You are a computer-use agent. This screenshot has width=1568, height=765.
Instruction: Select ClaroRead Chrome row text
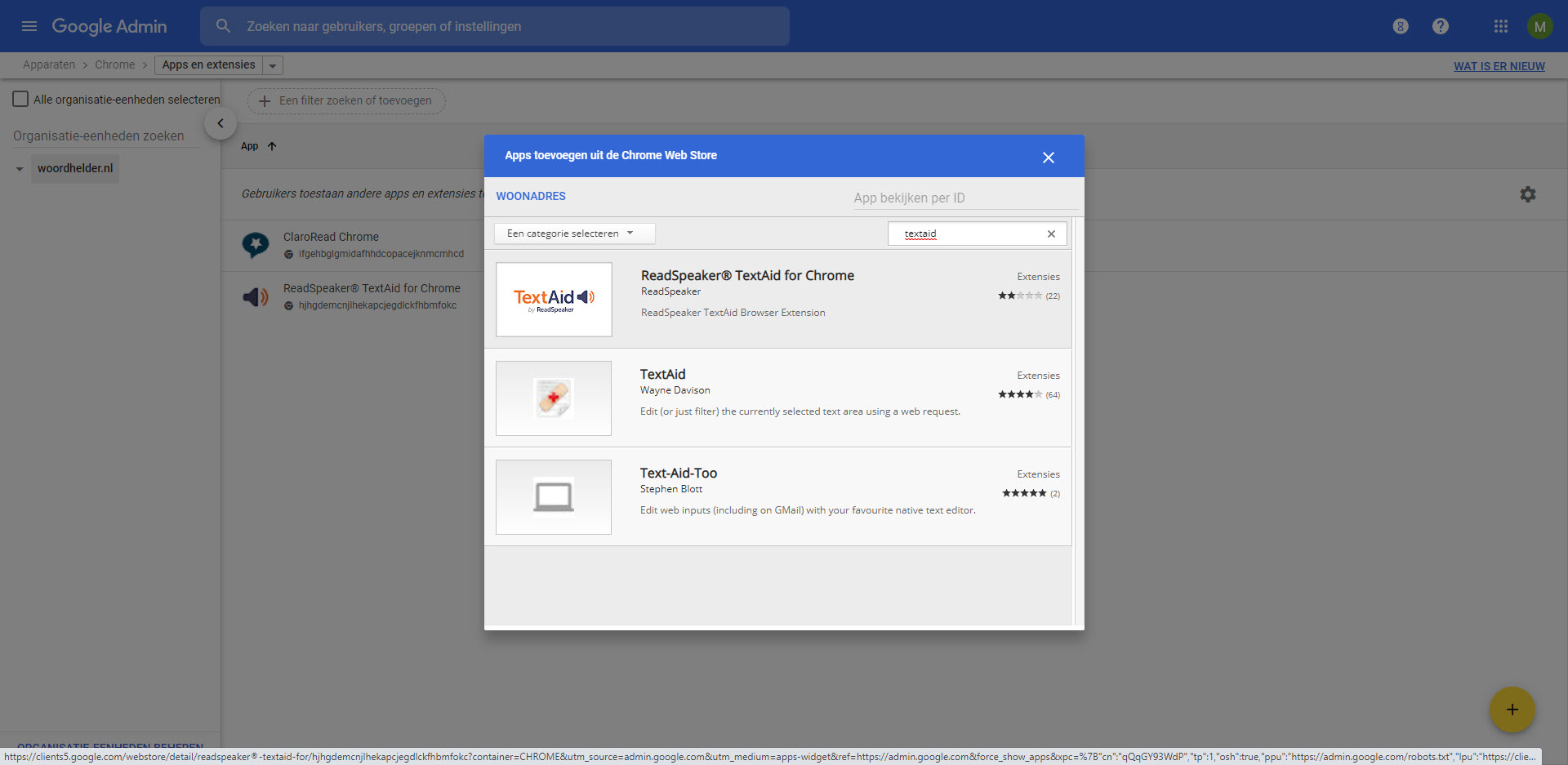pyautogui.click(x=331, y=237)
